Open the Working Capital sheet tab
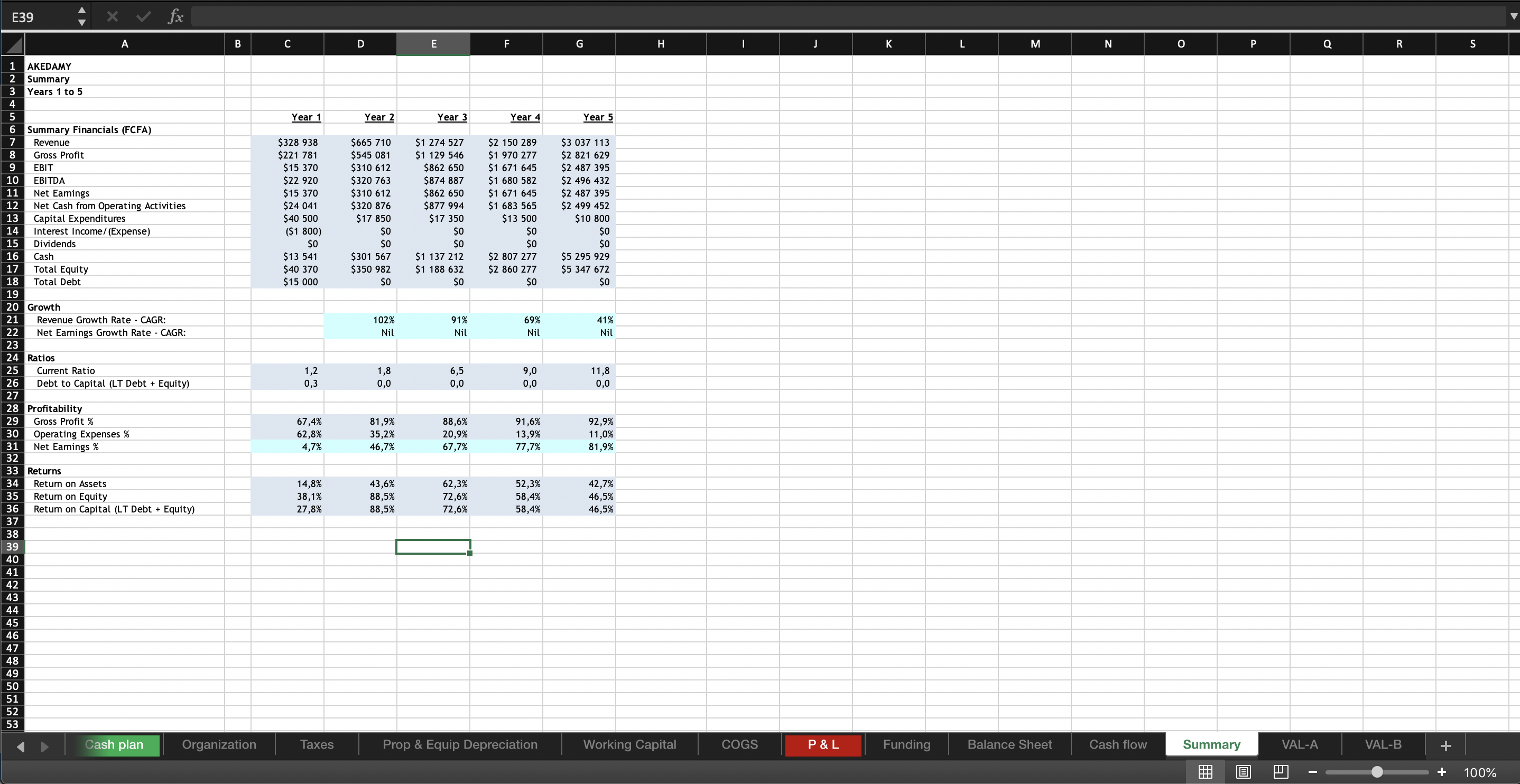Image resolution: width=1520 pixels, height=784 pixels. click(629, 744)
